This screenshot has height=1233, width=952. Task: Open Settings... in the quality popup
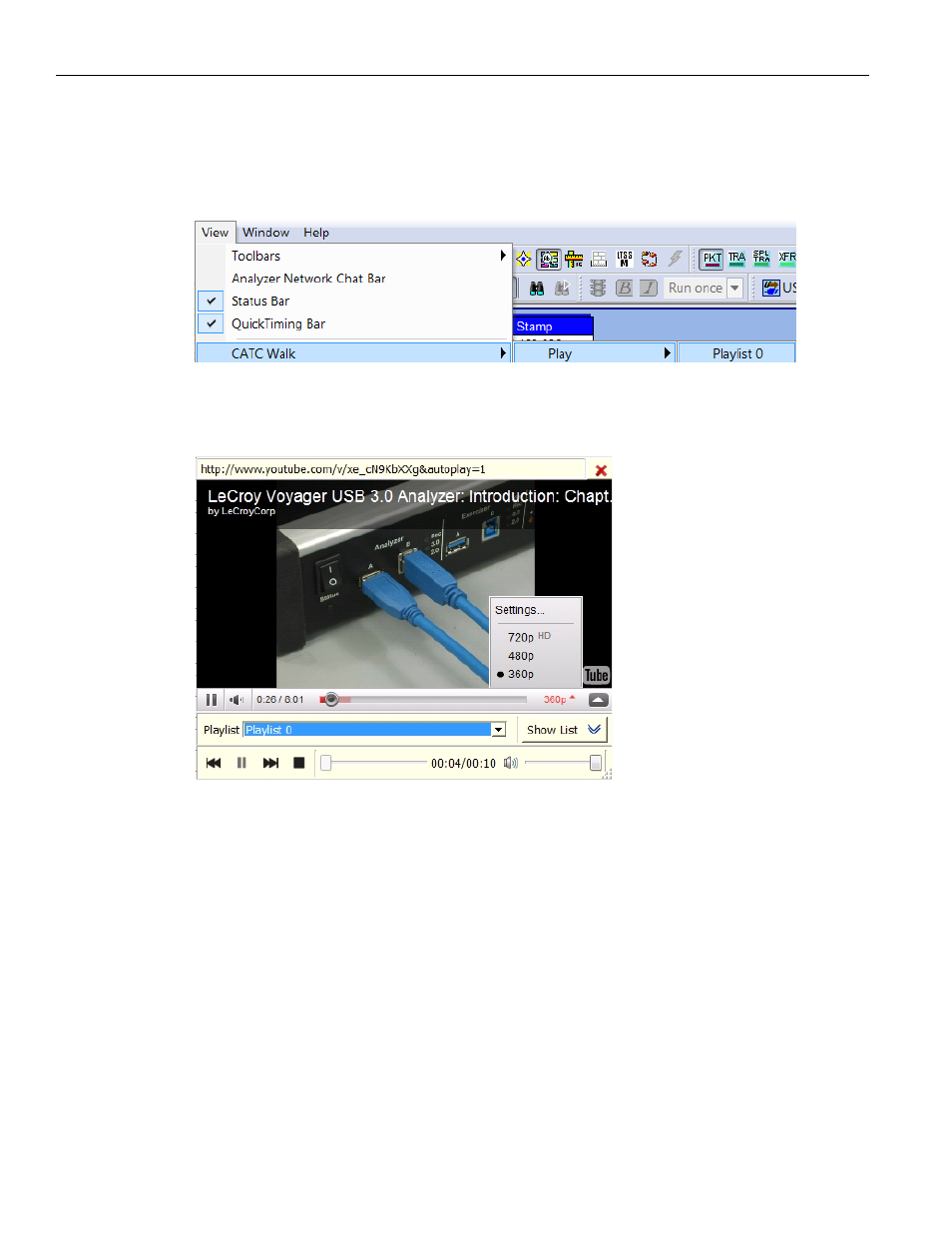point(520,610)
